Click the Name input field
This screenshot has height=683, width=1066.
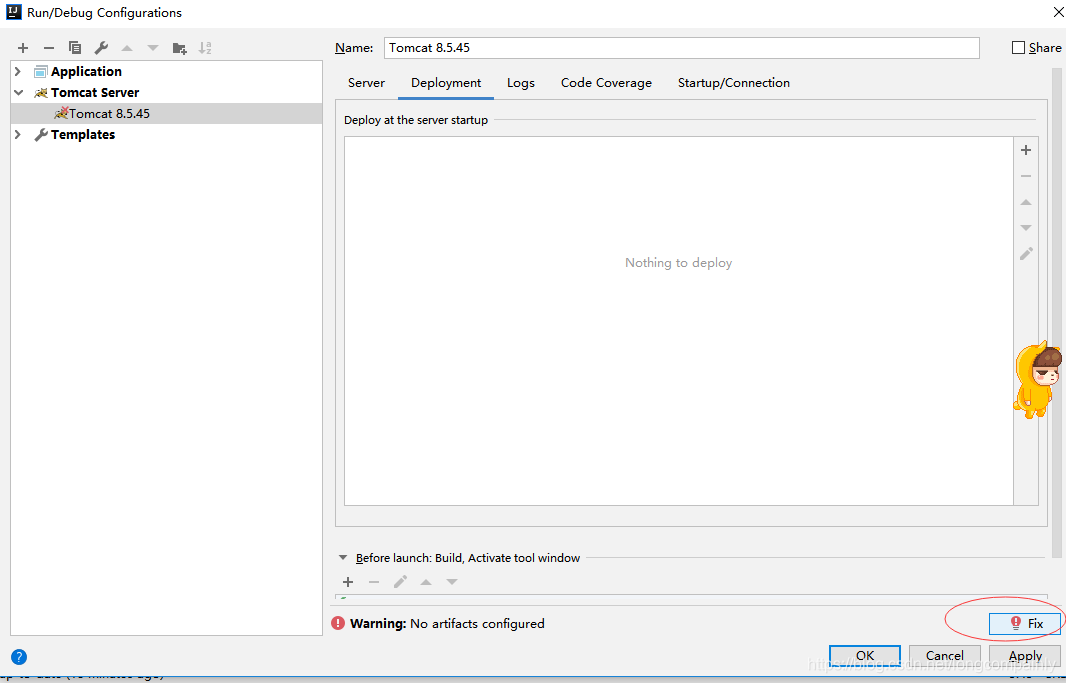tap(681, 48)
